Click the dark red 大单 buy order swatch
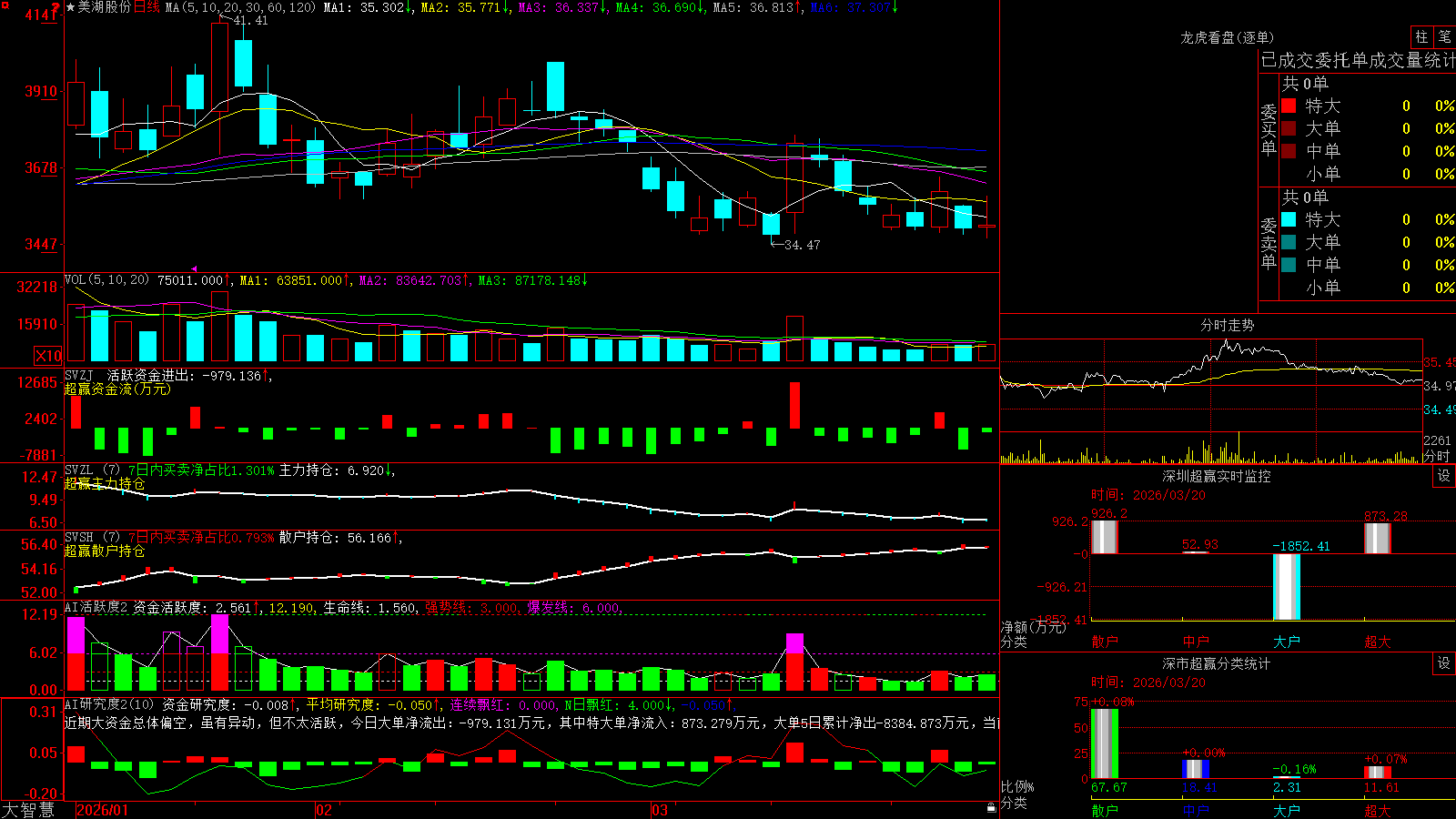Viewport: 1456px width, 819px height. coord(1289,128)
